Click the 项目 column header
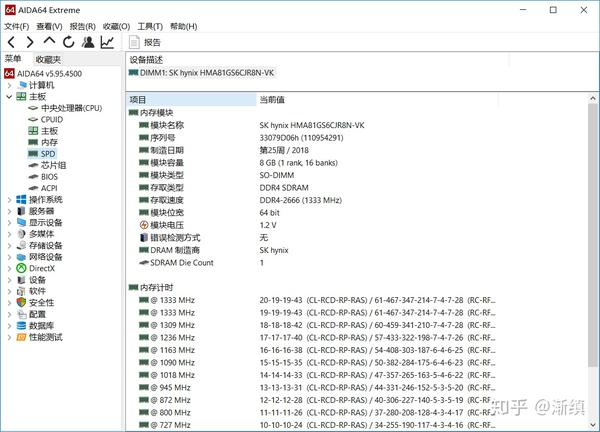The width and height of the screenshot is (600, 432). click(191, 99)
